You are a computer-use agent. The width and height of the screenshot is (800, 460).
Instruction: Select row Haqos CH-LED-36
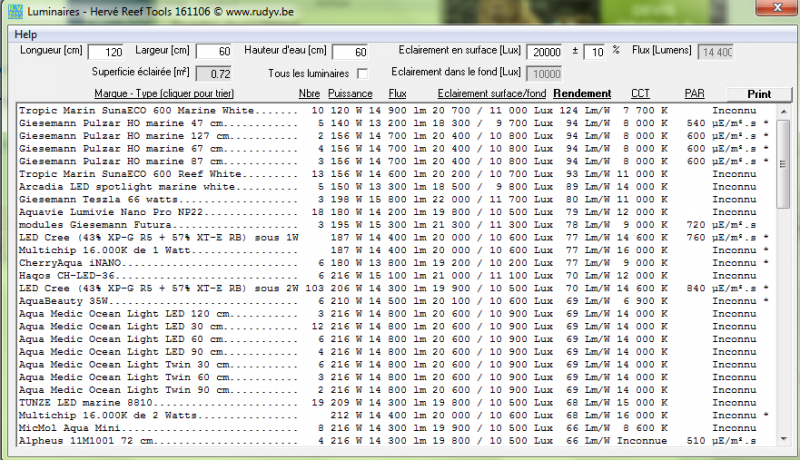tap(396, 276)
